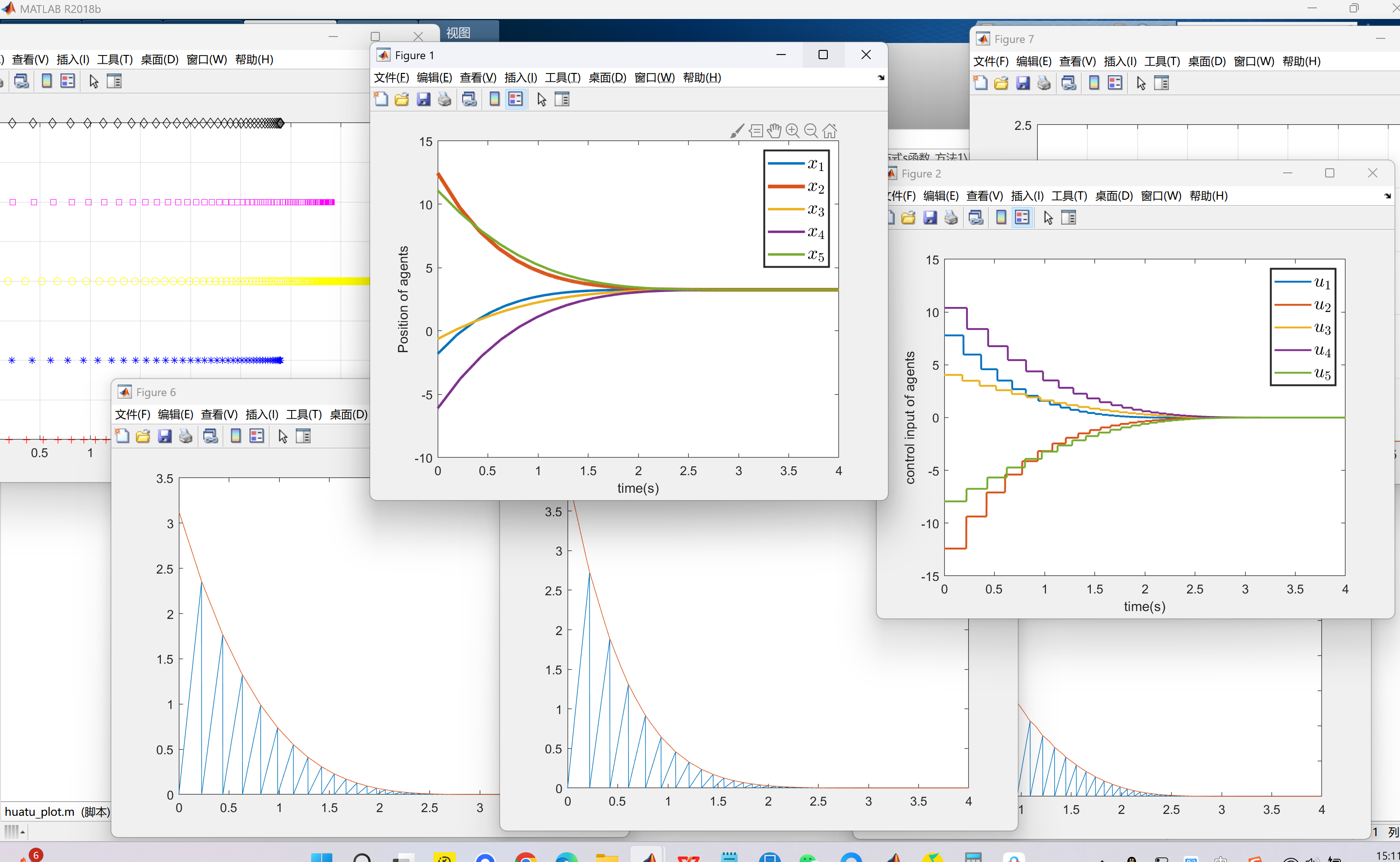Open 工具(T) menu in Figure 1
1400x862 pixels.
562,78
